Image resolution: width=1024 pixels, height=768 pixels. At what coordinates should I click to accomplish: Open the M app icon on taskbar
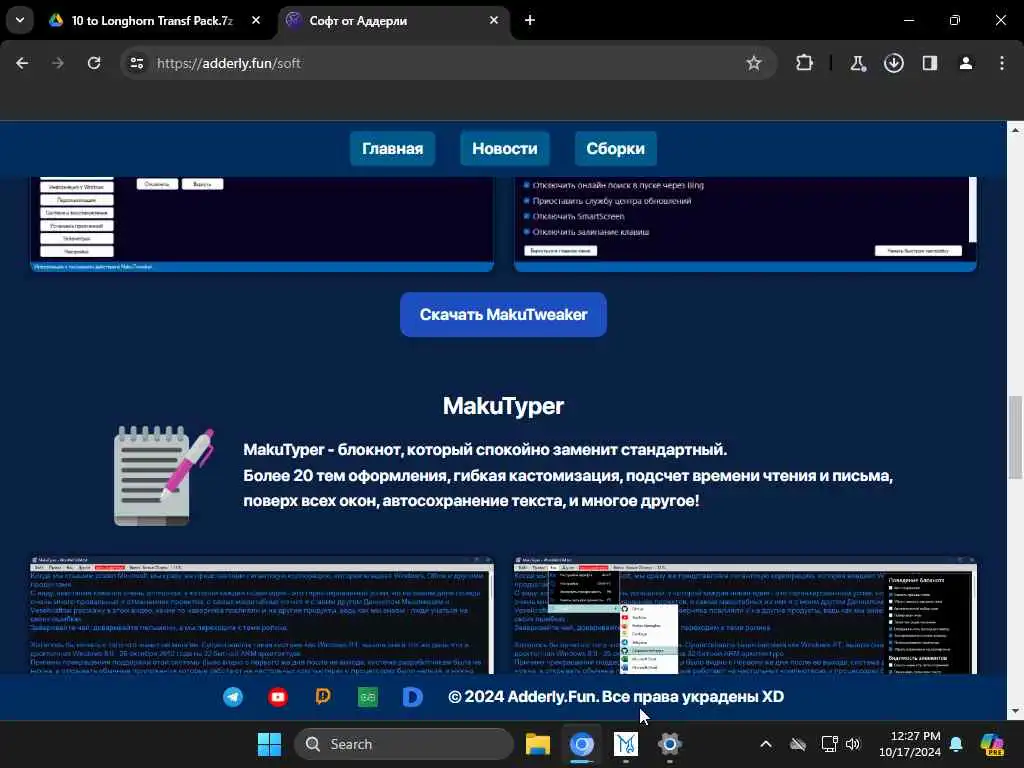point(626,744)
